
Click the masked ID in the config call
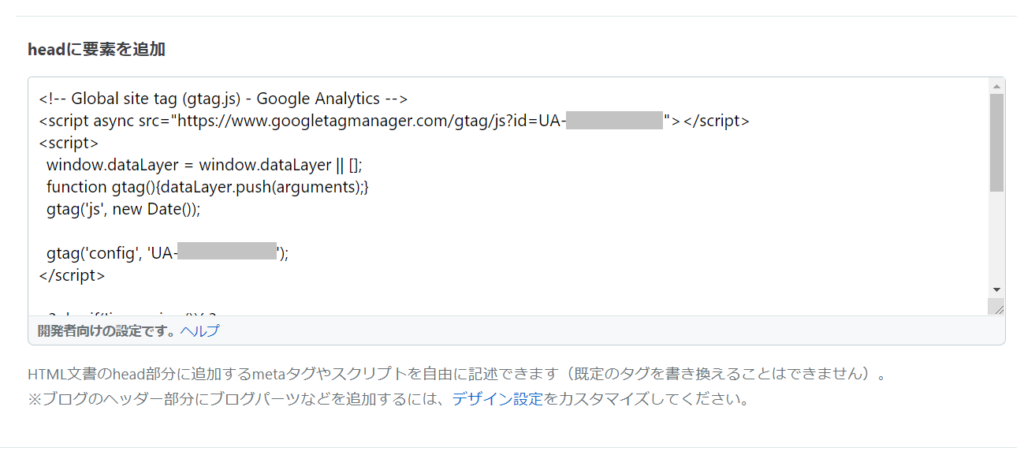(x=227, y=253)
